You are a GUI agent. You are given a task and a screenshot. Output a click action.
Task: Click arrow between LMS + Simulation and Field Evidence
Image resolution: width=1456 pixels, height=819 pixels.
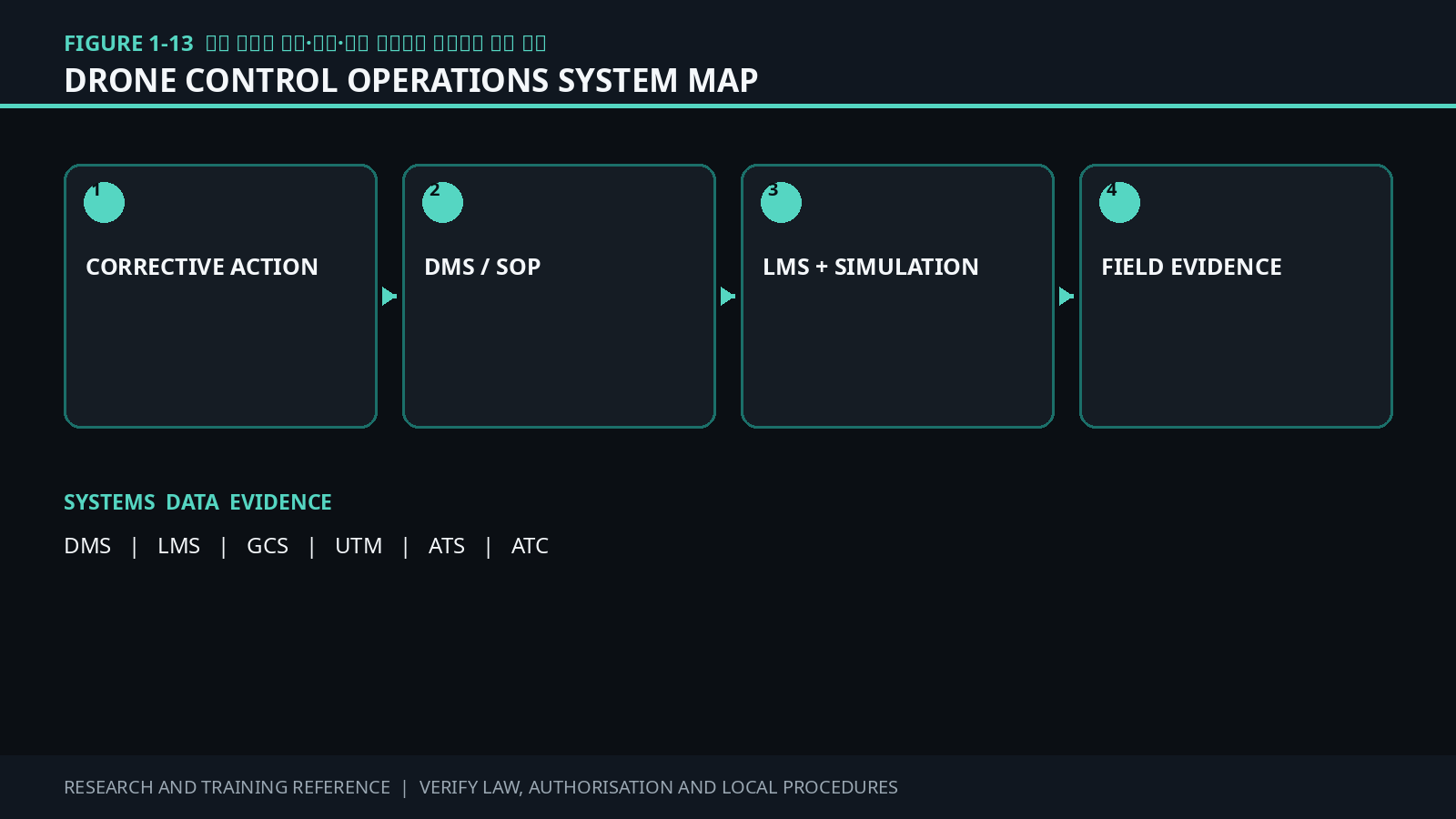click(x=1067, y=297)
